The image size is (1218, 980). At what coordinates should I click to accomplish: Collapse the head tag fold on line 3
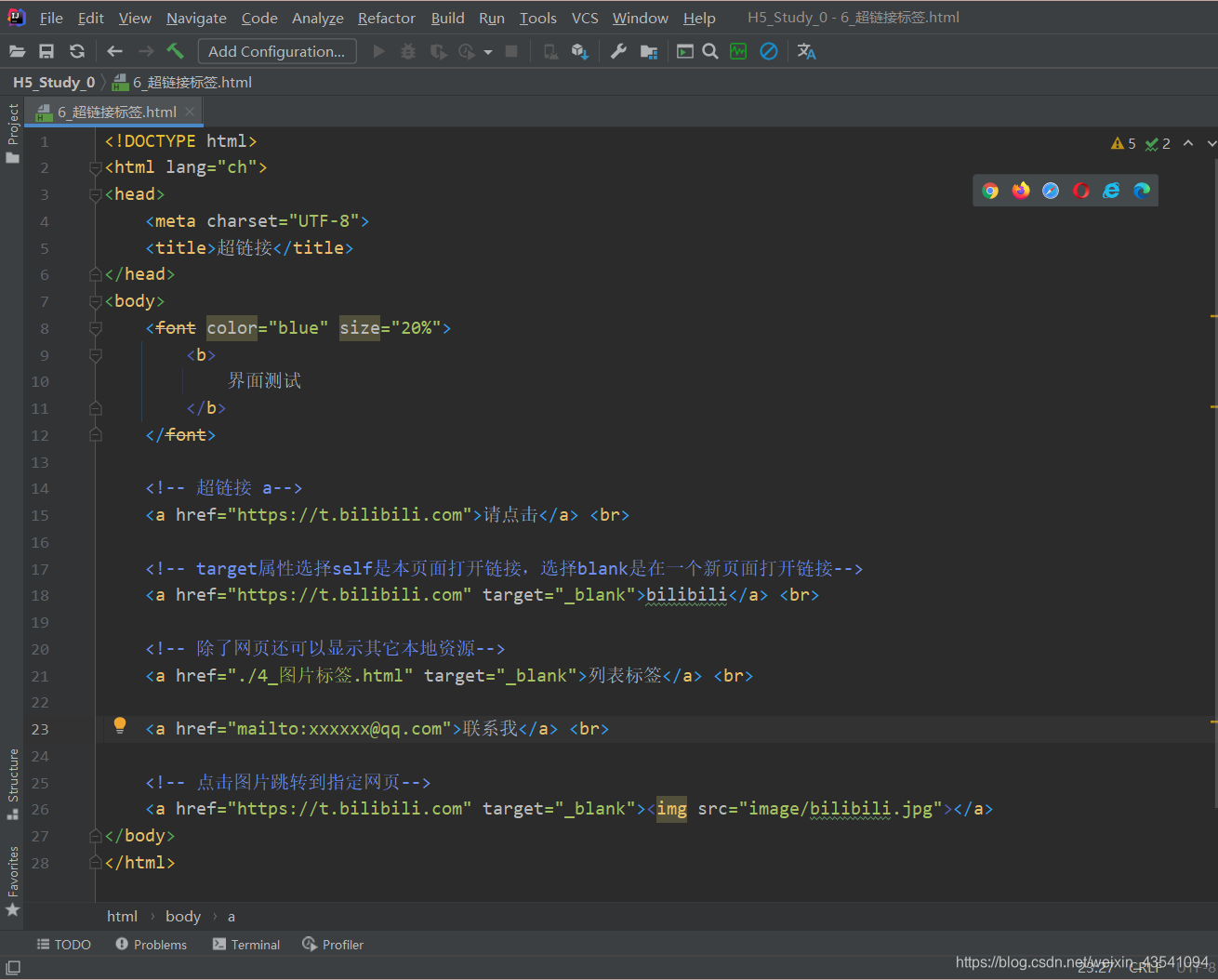(95, 194)
